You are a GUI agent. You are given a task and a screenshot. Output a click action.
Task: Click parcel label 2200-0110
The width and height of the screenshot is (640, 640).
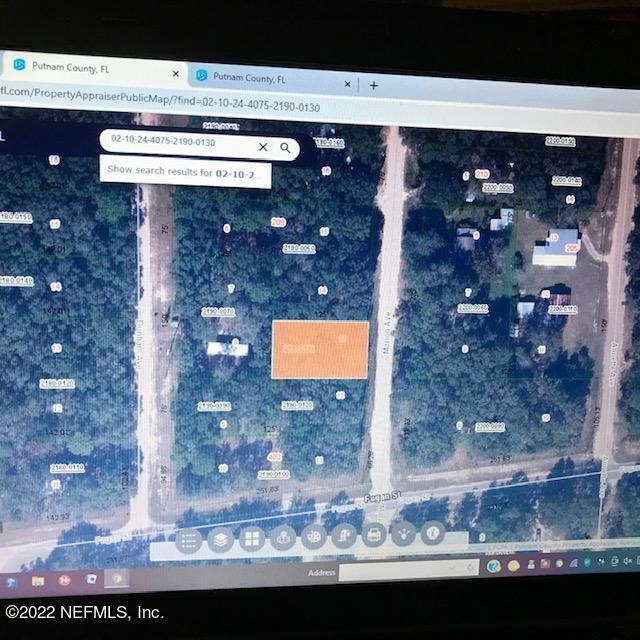pyautogui.click(x=563, y=309)
